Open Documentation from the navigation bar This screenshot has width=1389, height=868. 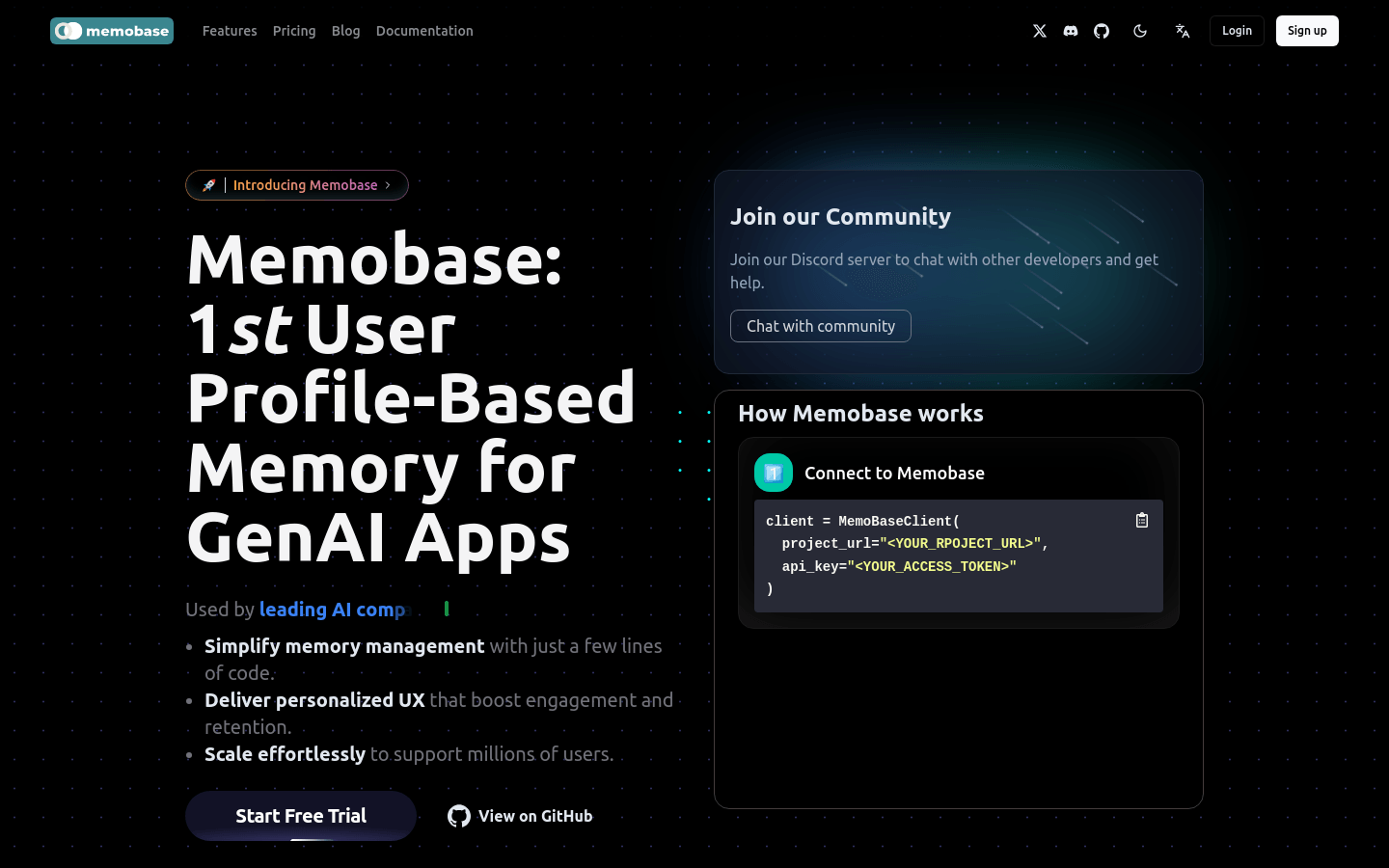(x=424, y=31)
